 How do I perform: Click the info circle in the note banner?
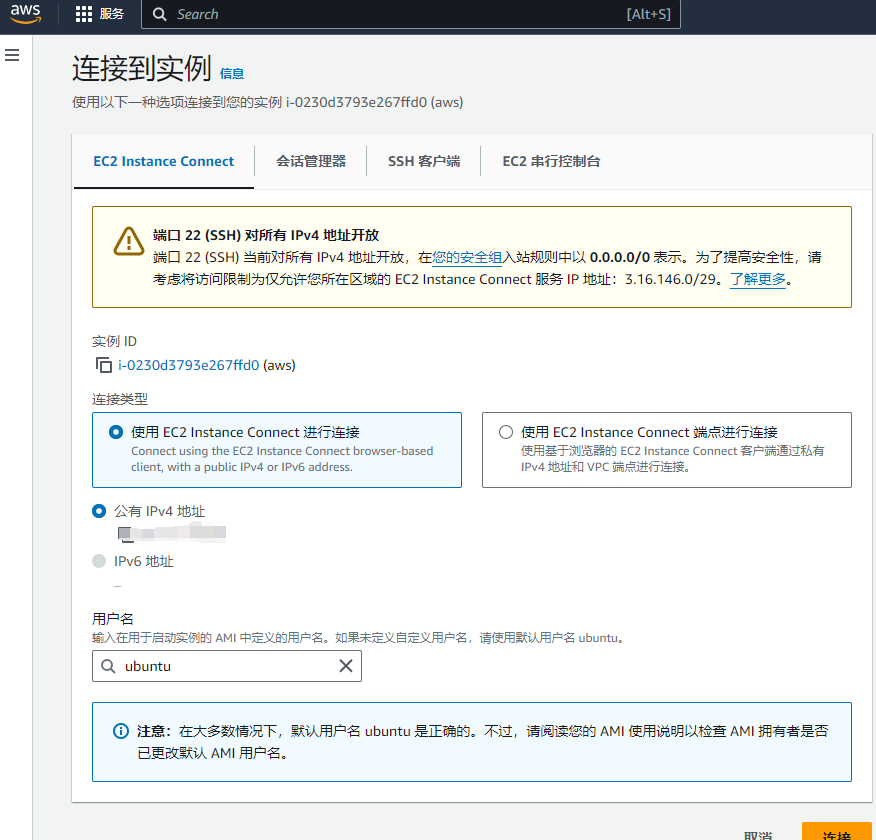[120, 731]
